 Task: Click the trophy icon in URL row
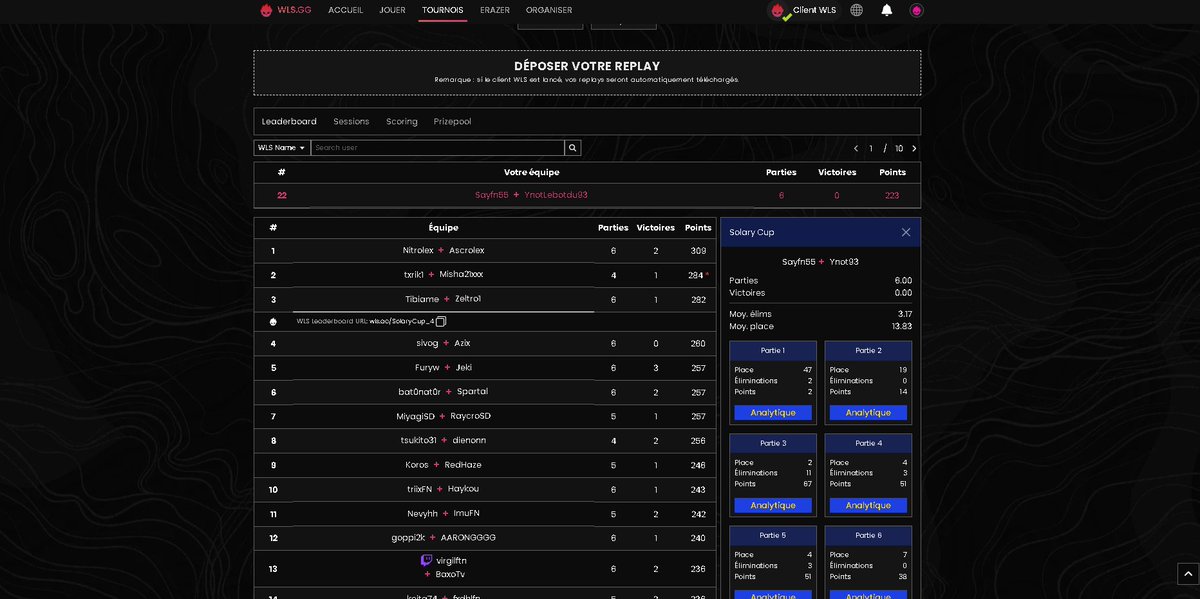[x=273, y=321]
